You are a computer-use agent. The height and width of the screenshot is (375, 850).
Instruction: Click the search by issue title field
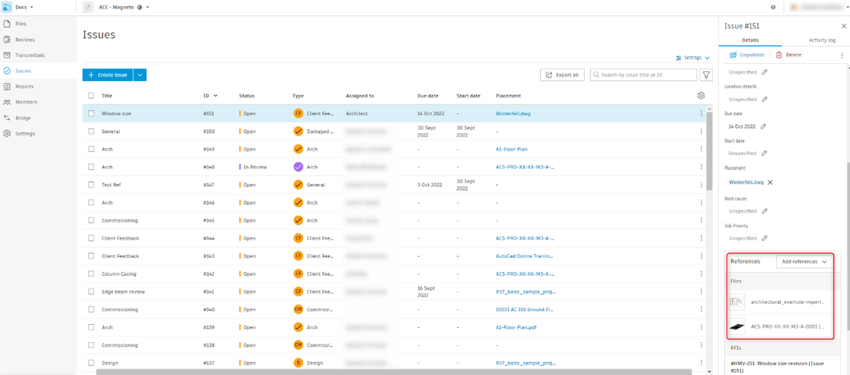coord(643,75)
